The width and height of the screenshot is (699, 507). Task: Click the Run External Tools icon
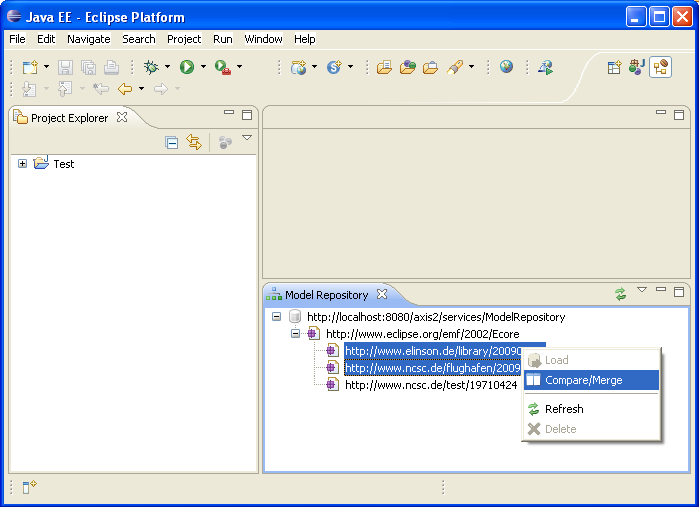click(x=222, y=67)
